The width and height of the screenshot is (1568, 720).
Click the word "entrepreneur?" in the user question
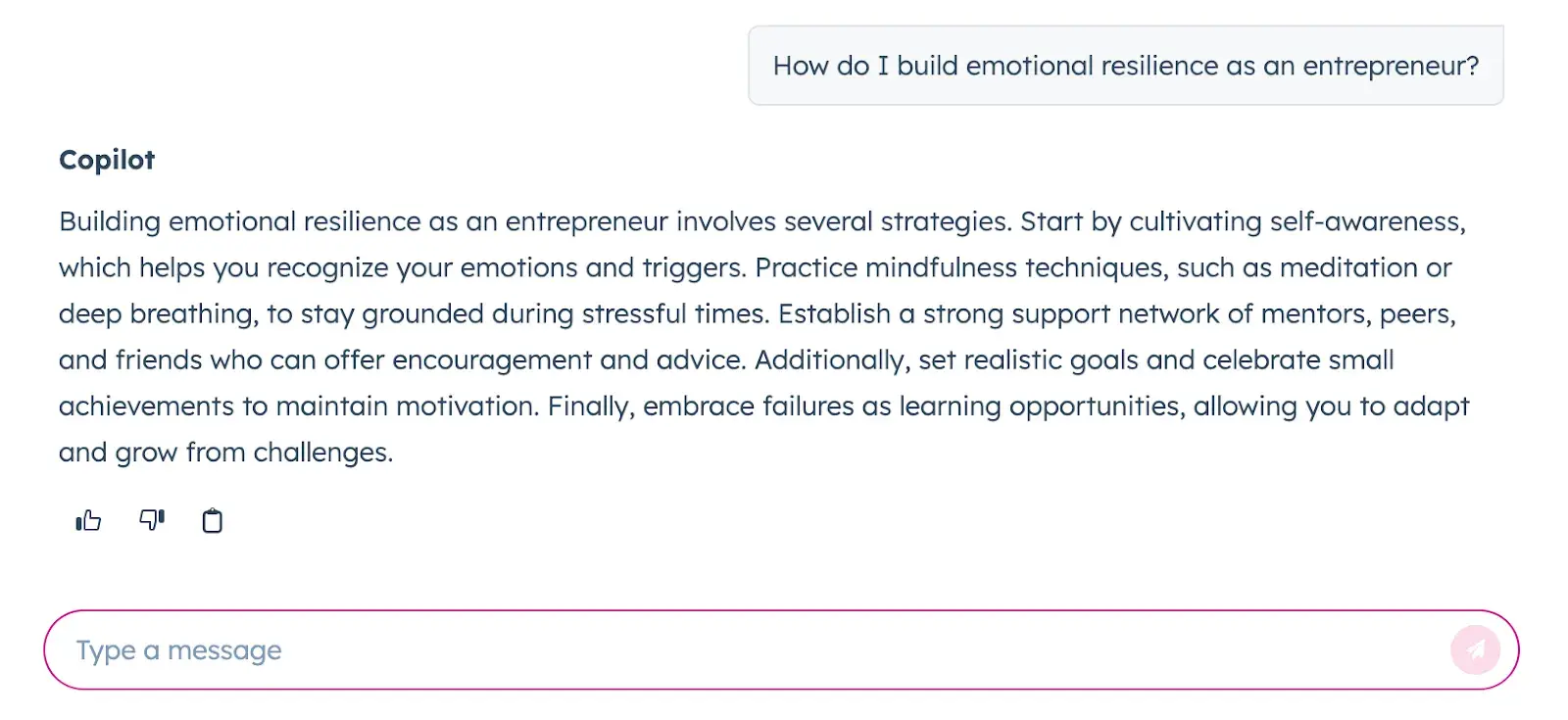(1390, 67)
